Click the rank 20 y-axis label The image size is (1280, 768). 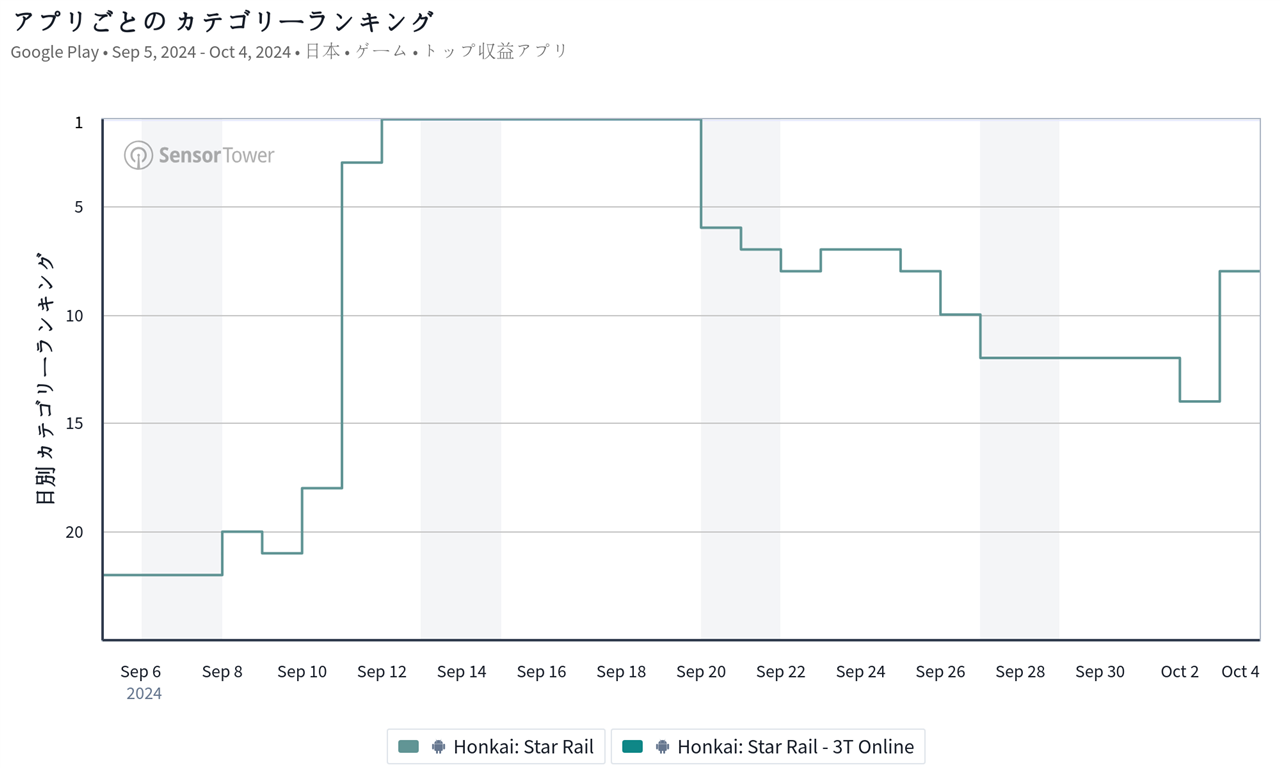pyautogui.click(x=75, y=532)
